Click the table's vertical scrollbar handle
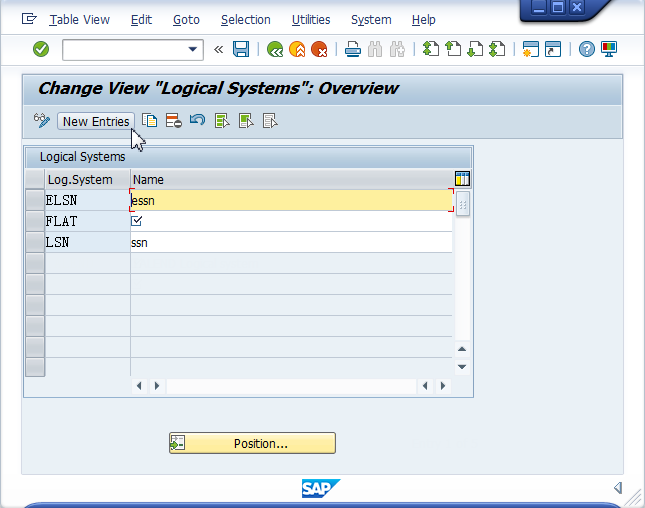This screenshot has width=645, height=508. coord(463,204)
